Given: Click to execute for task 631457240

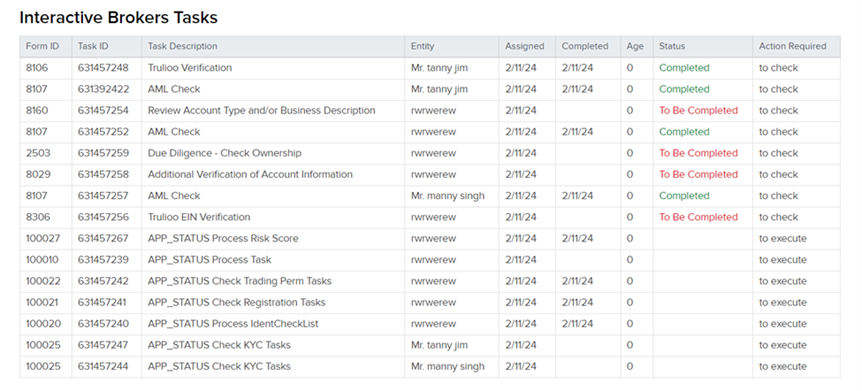Looking at the screenshot, I should click(783, 324).
